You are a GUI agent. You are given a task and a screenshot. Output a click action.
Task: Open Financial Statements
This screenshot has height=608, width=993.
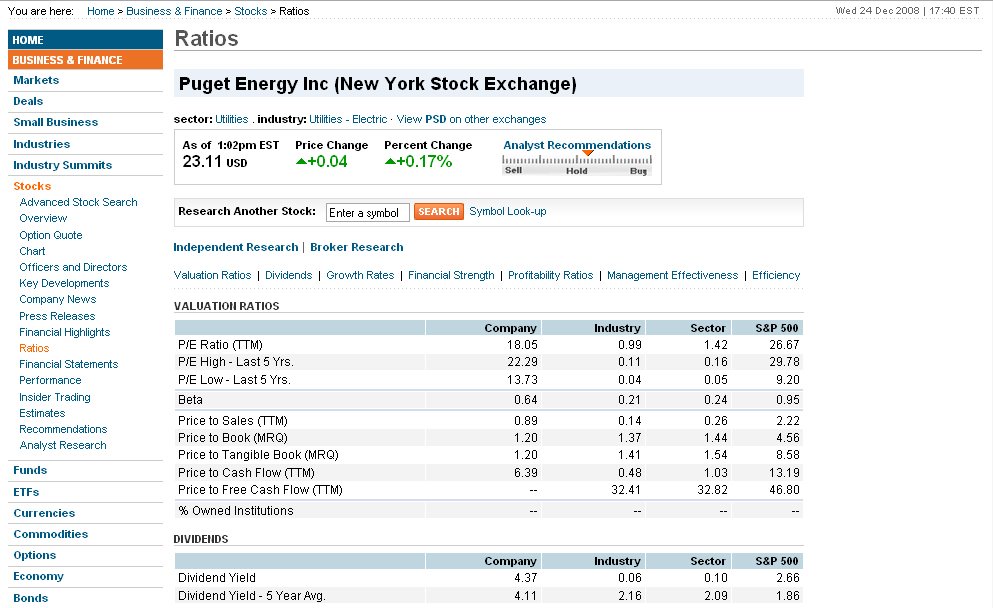tap(68, 364)
